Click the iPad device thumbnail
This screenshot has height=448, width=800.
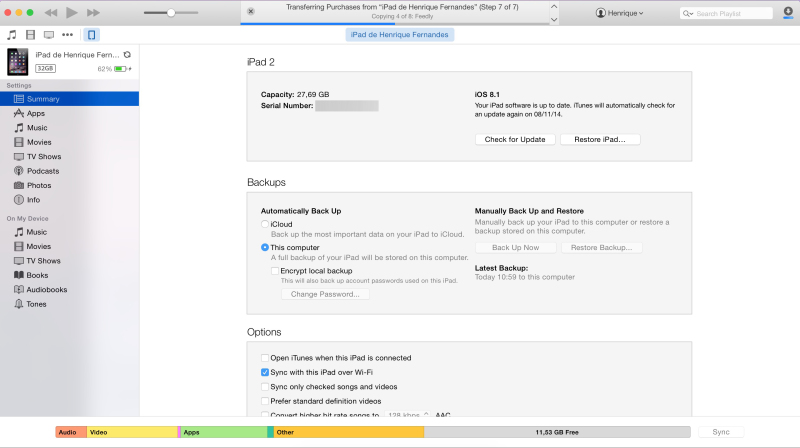click(18, 62)
